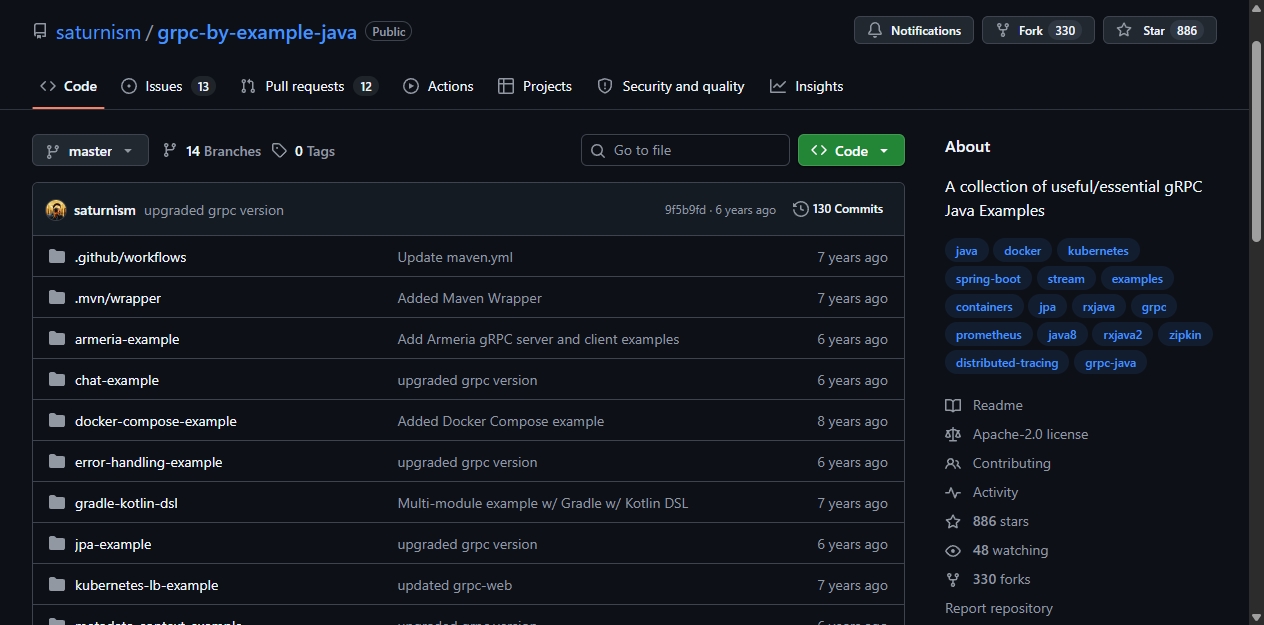Click the folder icon for .mvn/wrapper
The image size is (1264, 625).
[57, 298]
